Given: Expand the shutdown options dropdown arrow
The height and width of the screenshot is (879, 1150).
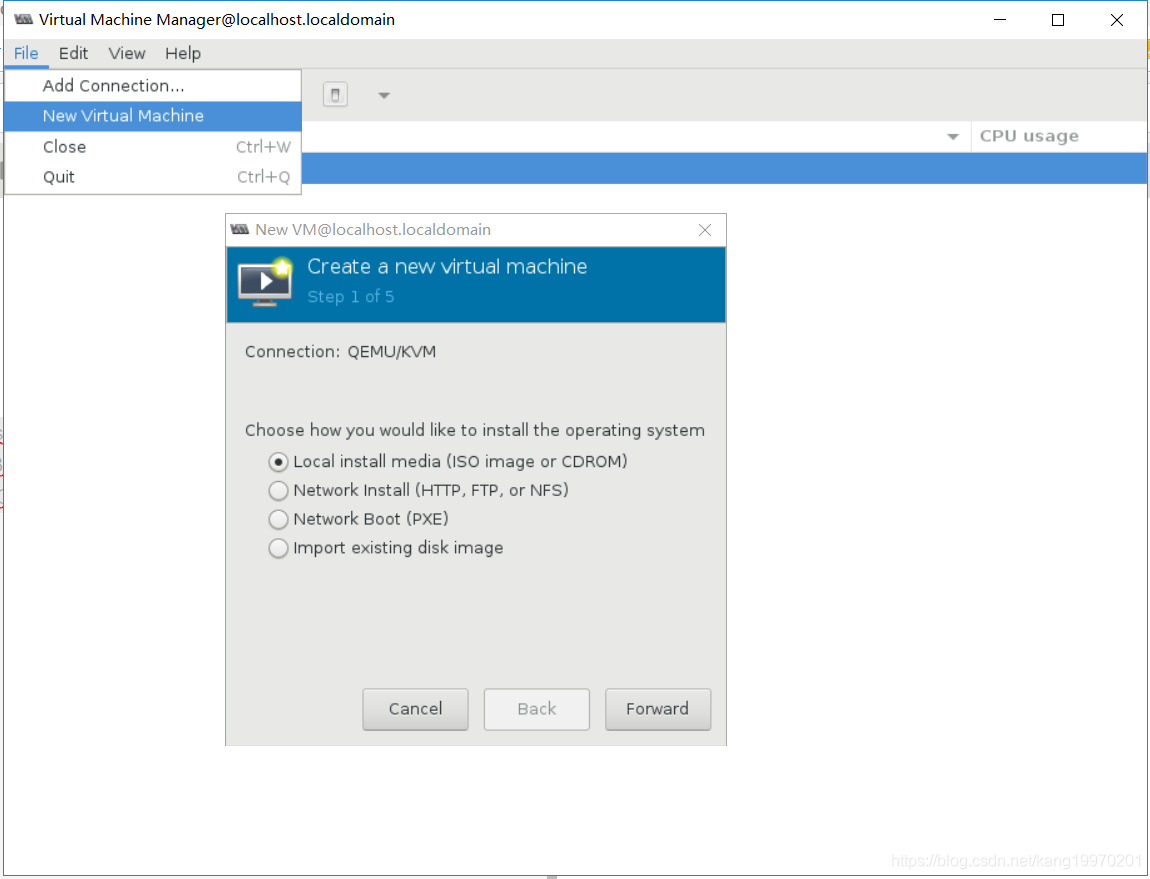Looking at the screenshot, I should click(x=384, y=95).
